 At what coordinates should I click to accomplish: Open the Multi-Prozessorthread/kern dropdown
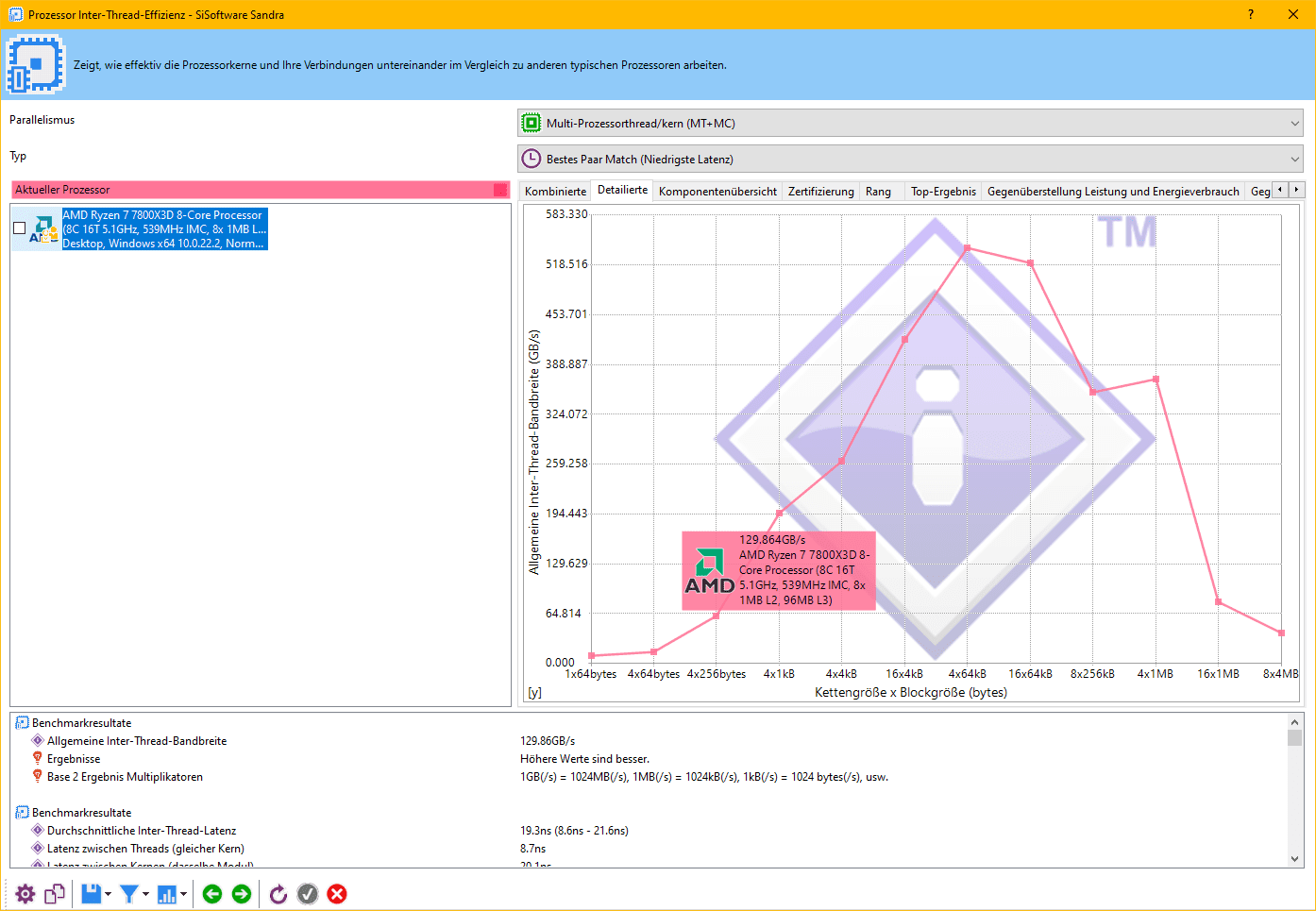[x=911, y=123]
